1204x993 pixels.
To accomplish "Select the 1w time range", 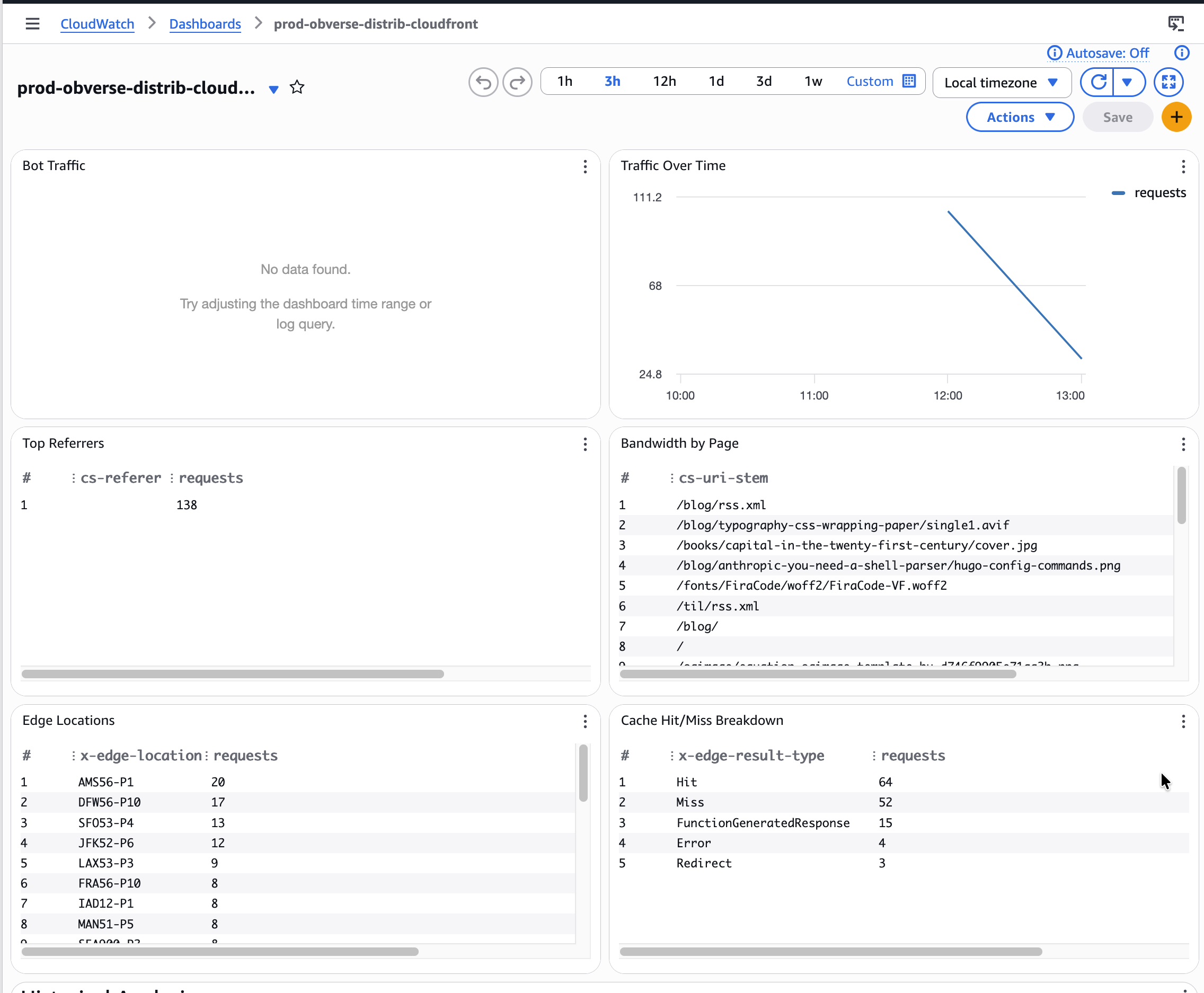I will point(813,81).
